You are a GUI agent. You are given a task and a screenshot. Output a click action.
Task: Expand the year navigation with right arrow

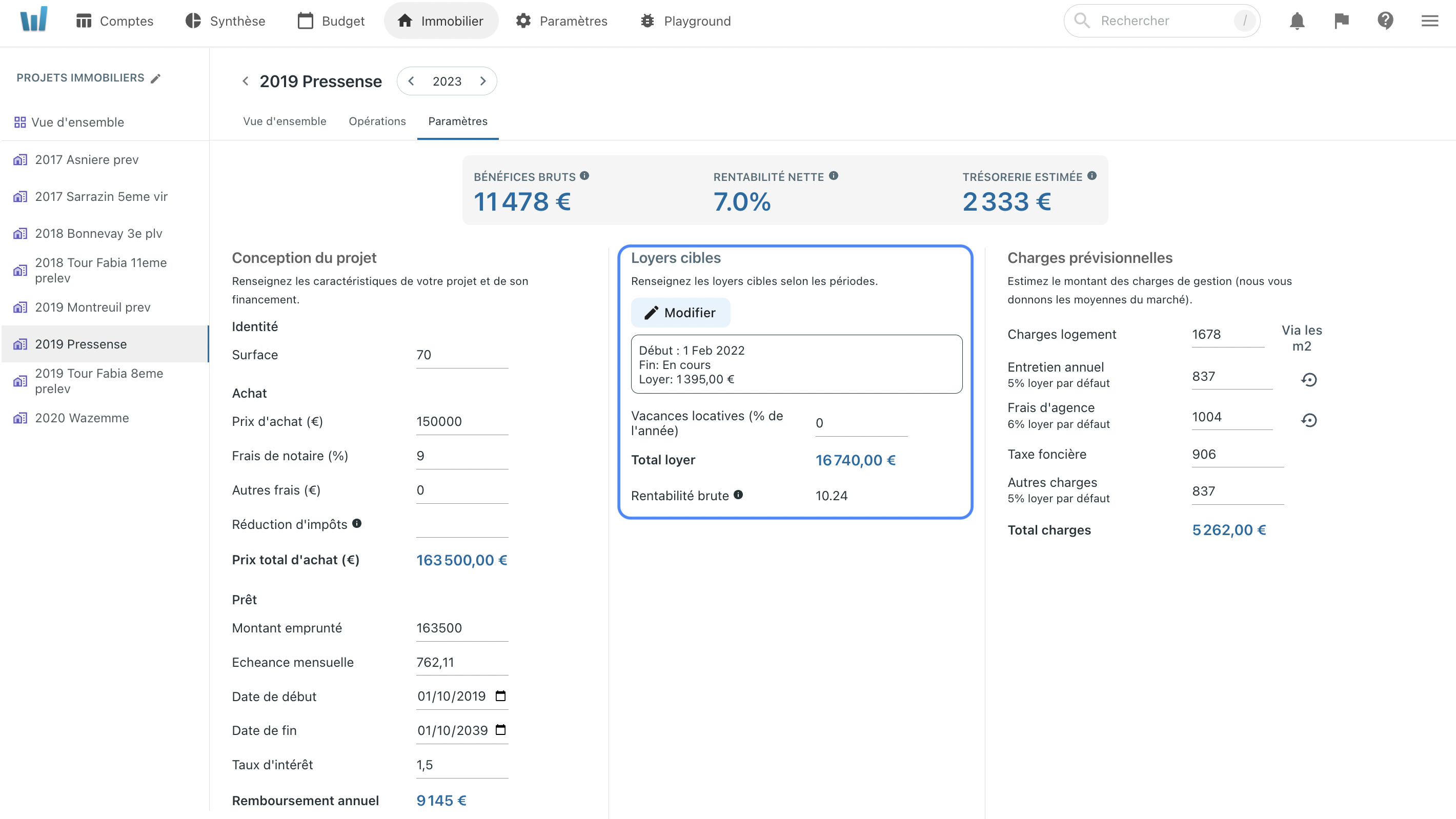(483, 81)
